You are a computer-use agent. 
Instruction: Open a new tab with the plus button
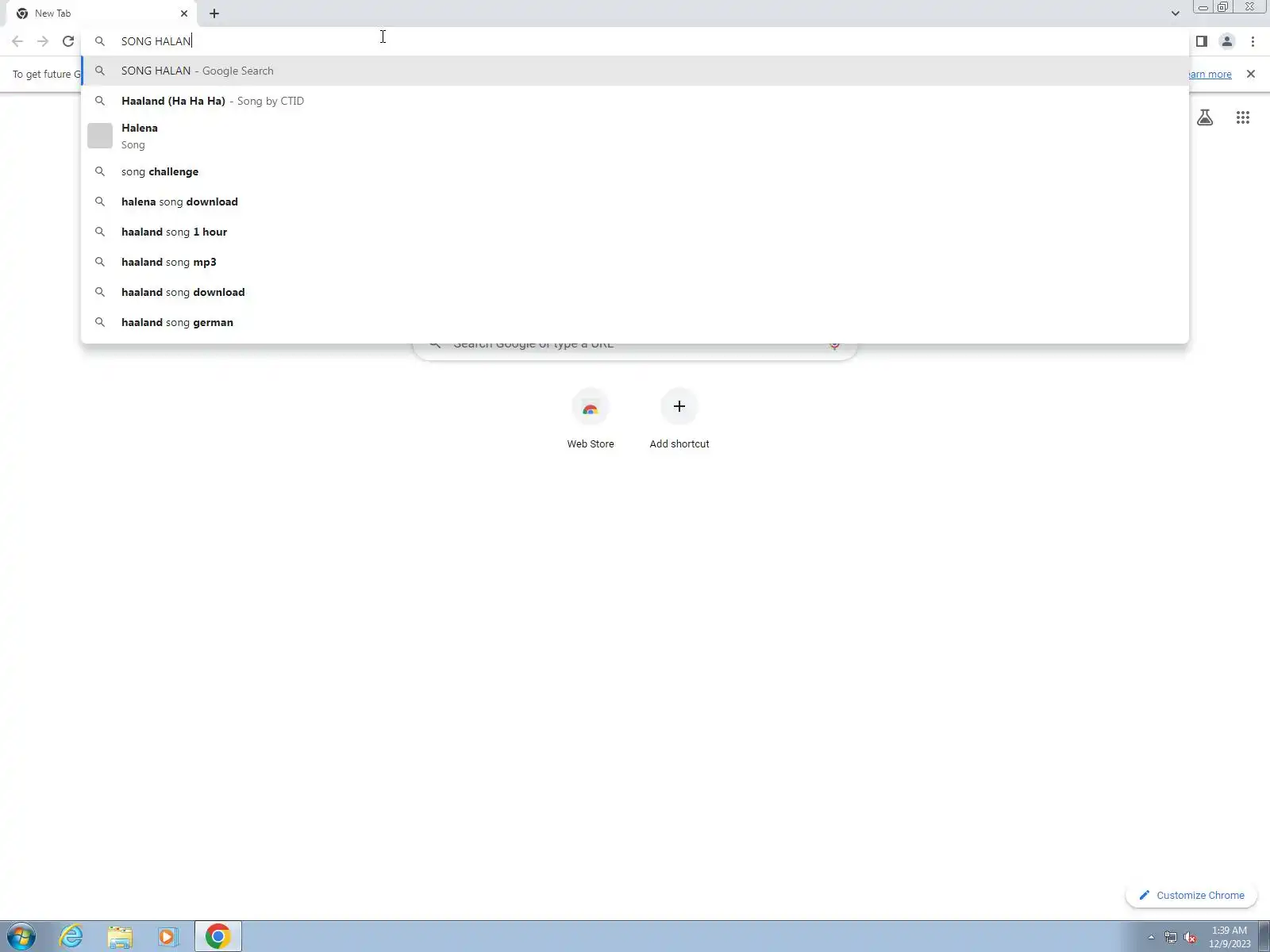click(x=214, y=13)
